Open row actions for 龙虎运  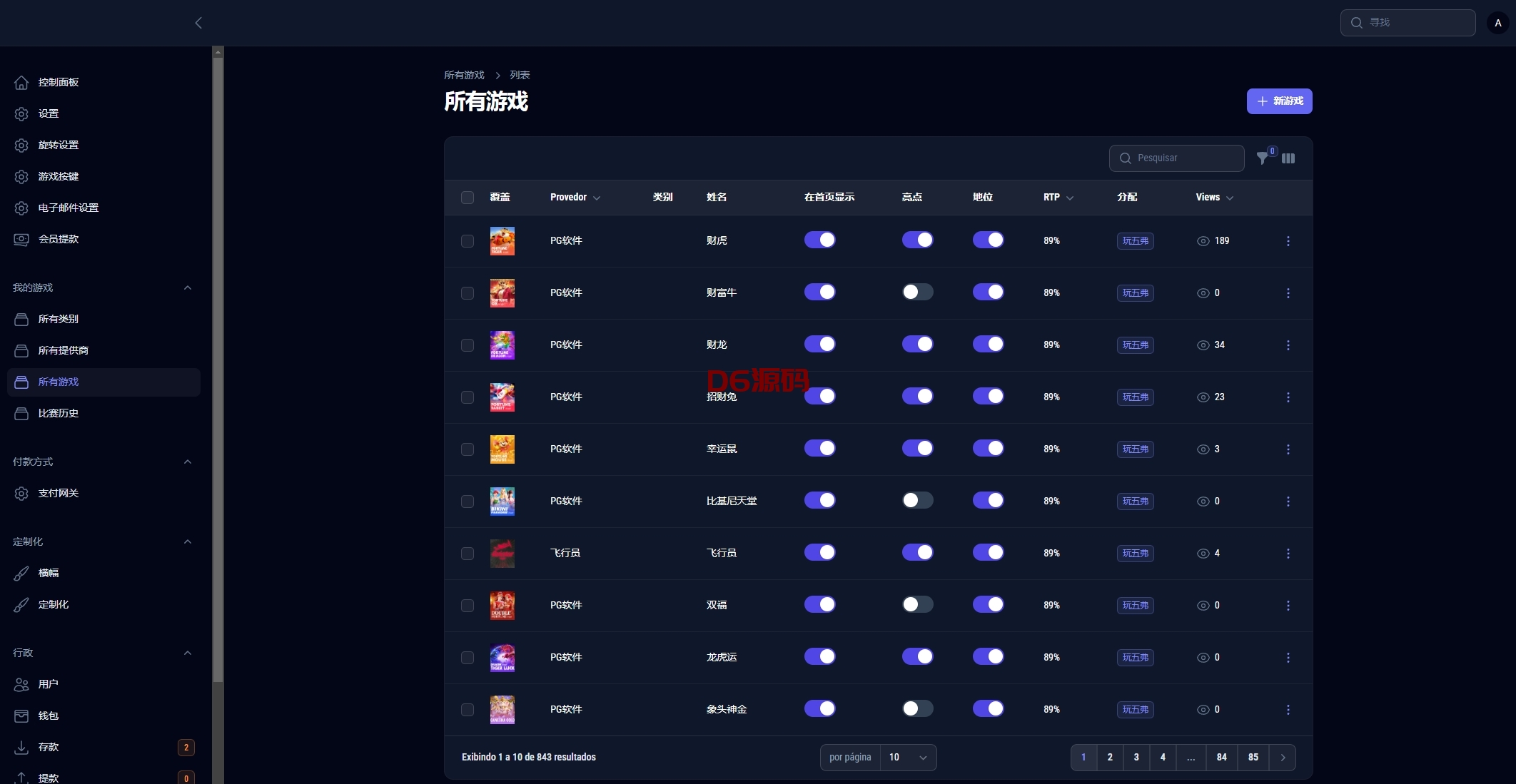pyautogui.click(x=1288, y=658)
